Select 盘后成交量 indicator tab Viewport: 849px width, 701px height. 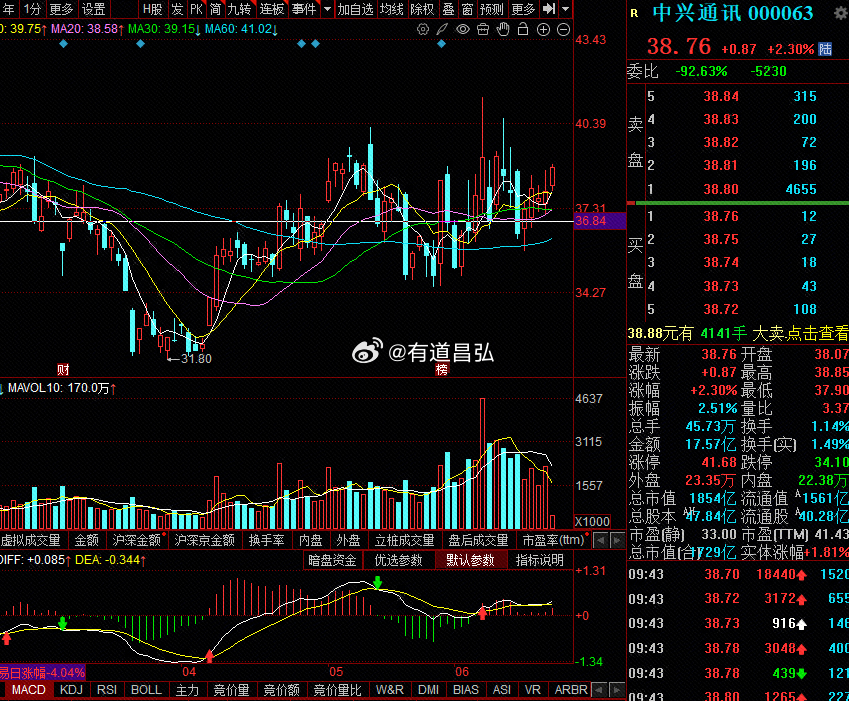(478, 540)
